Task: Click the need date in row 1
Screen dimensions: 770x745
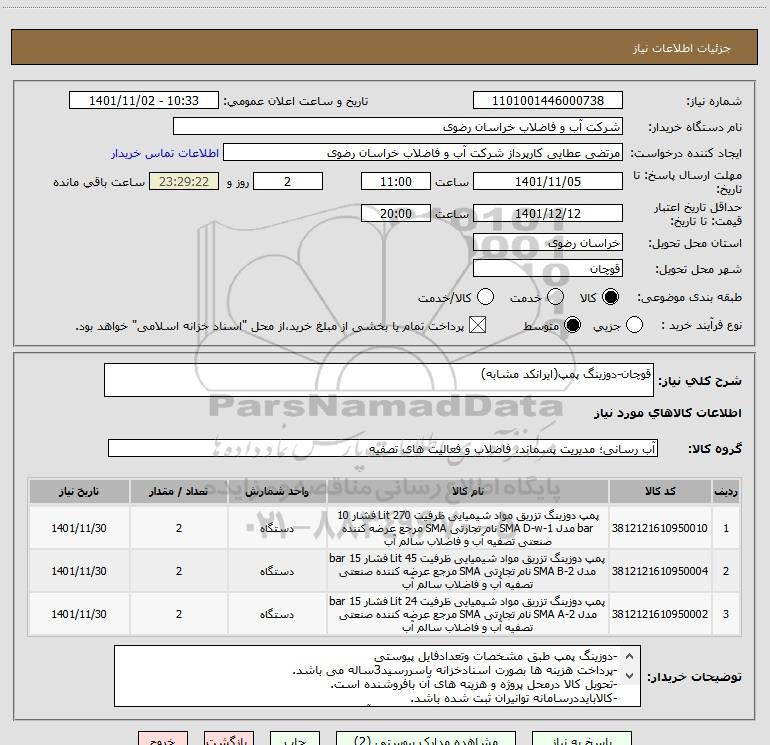Action: point(79,528)
